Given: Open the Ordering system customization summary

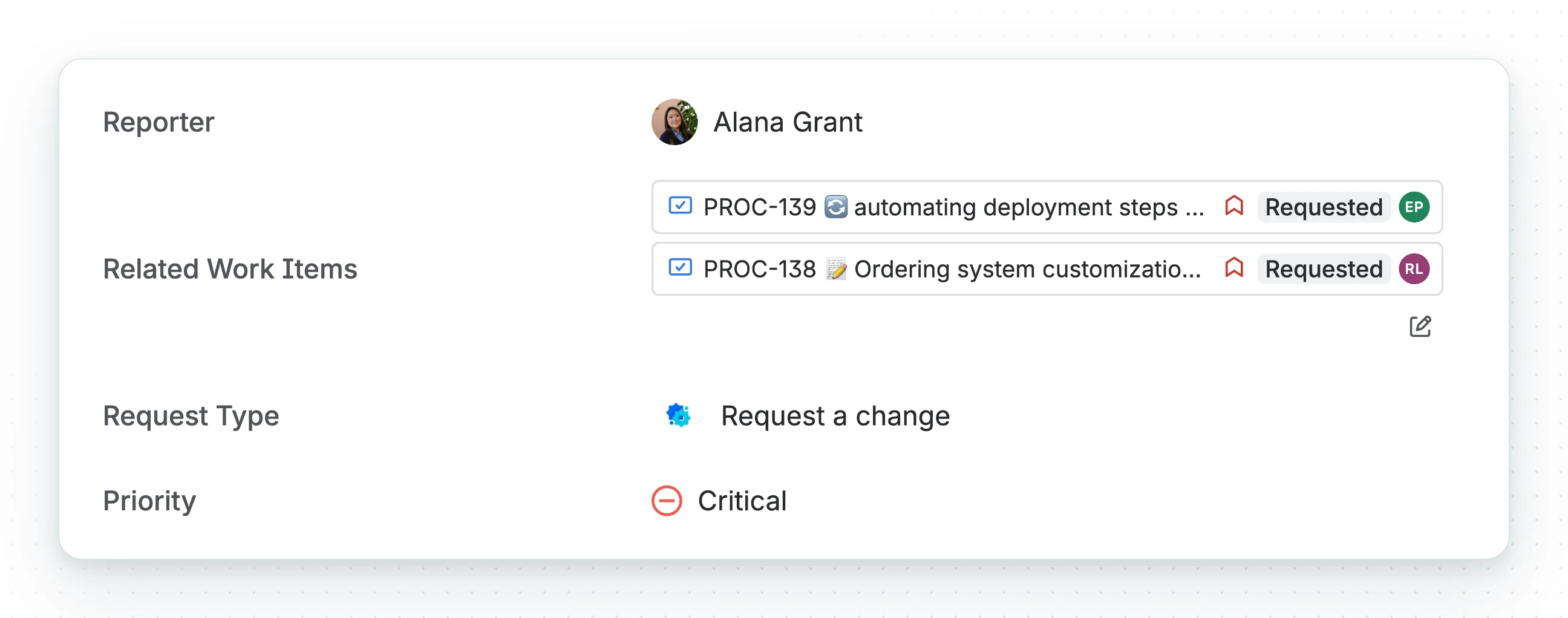Looking at the screenshot, I should point(1027,269).
